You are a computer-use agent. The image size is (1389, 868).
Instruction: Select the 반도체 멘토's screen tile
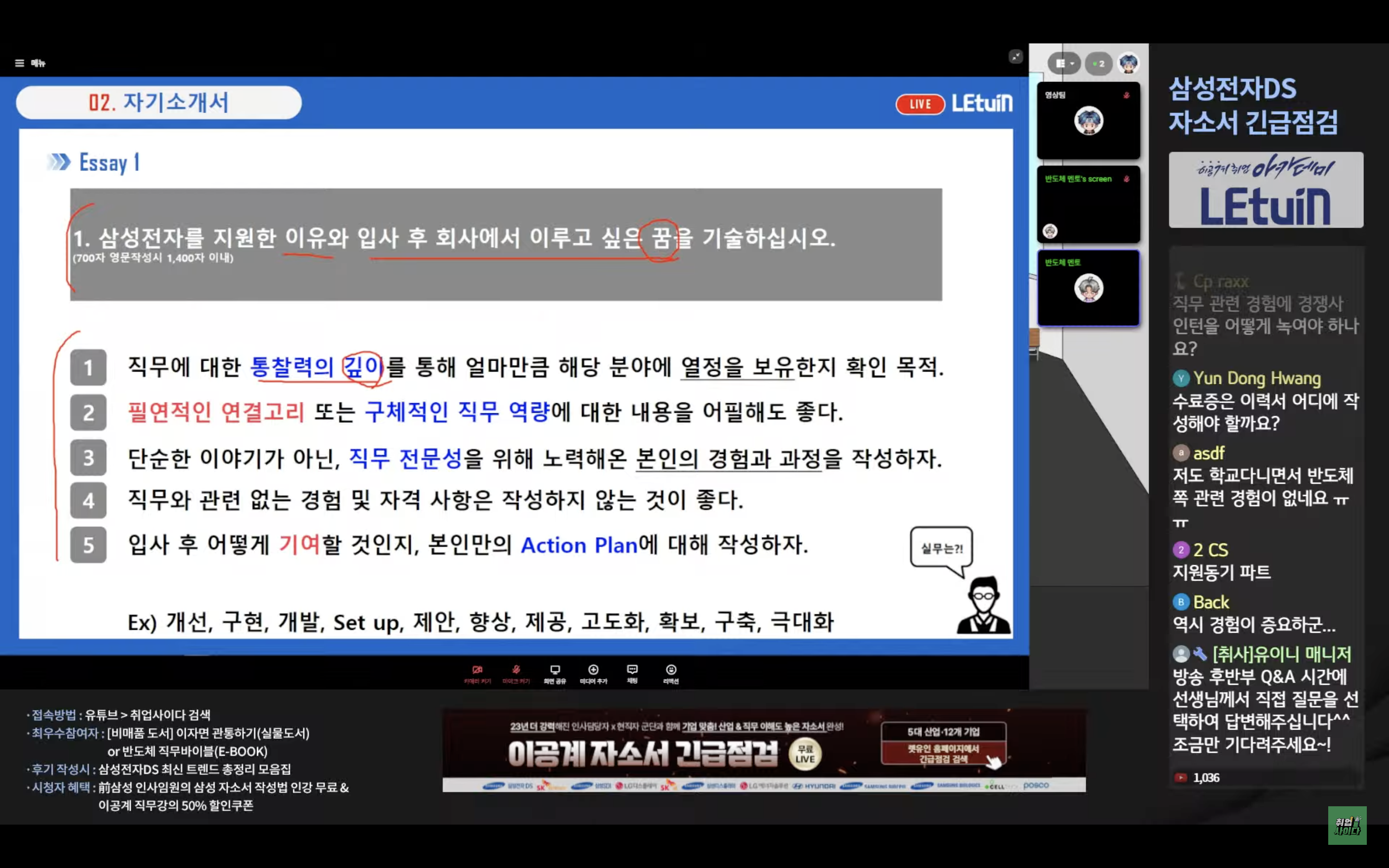(1088, 204)
